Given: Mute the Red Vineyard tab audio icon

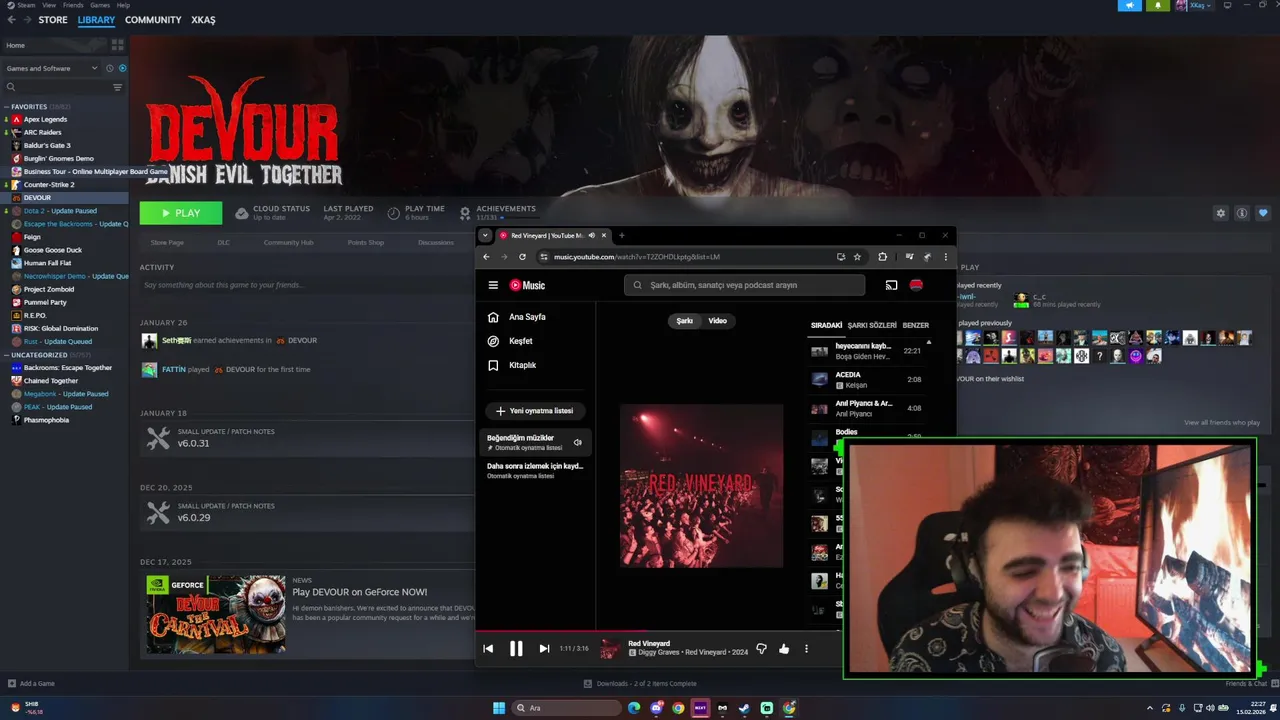Looking at the screenshot, I should (591, 236).
